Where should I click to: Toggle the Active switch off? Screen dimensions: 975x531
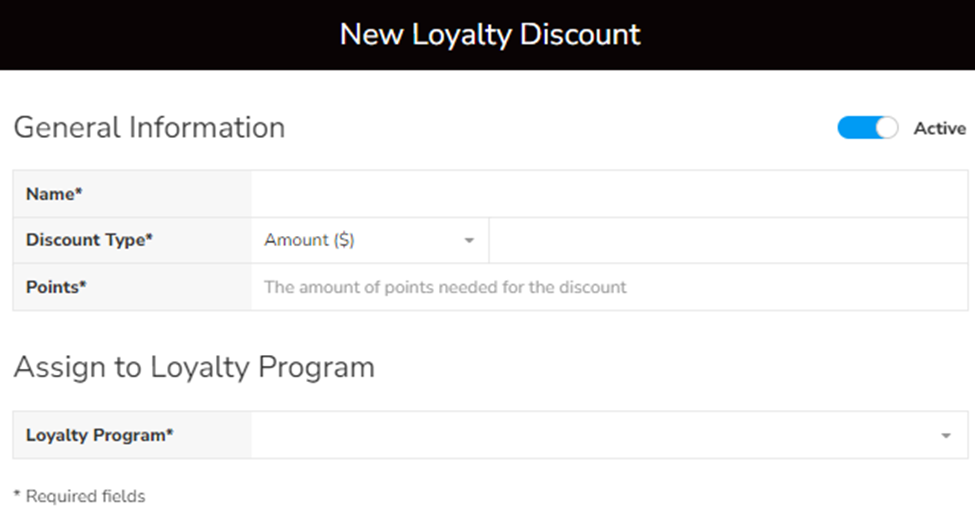pos(867,128)
